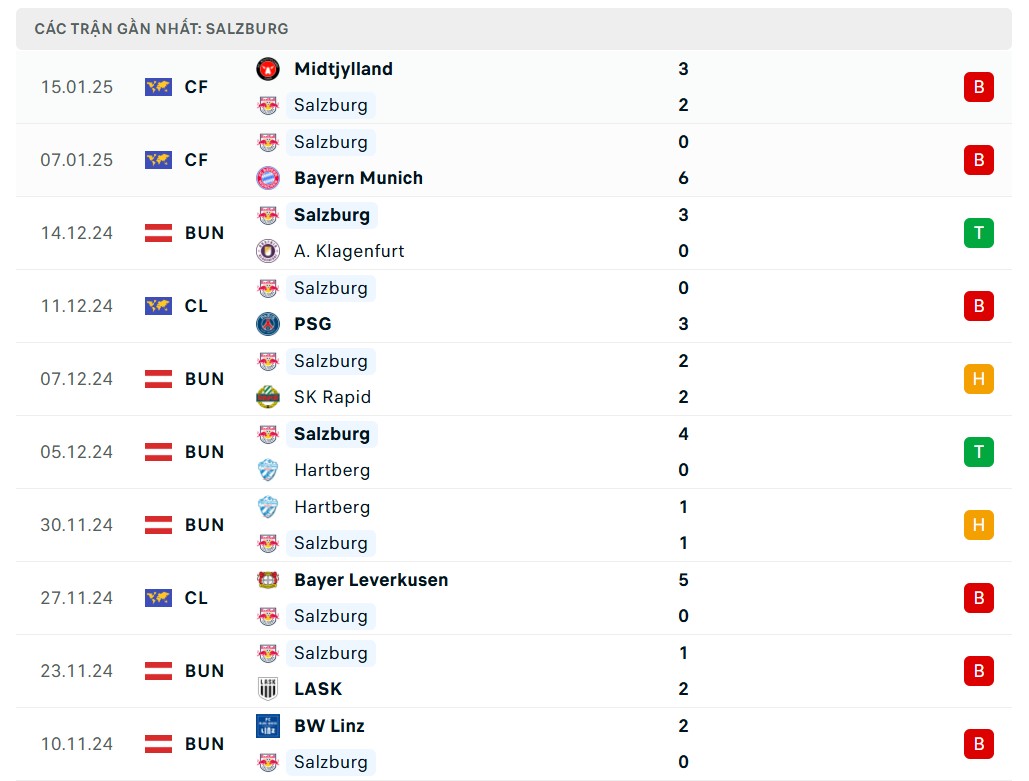
Task: Expand the BUN league row for 23.11.24
Action: pyautogui.click(x=205, y=671)
